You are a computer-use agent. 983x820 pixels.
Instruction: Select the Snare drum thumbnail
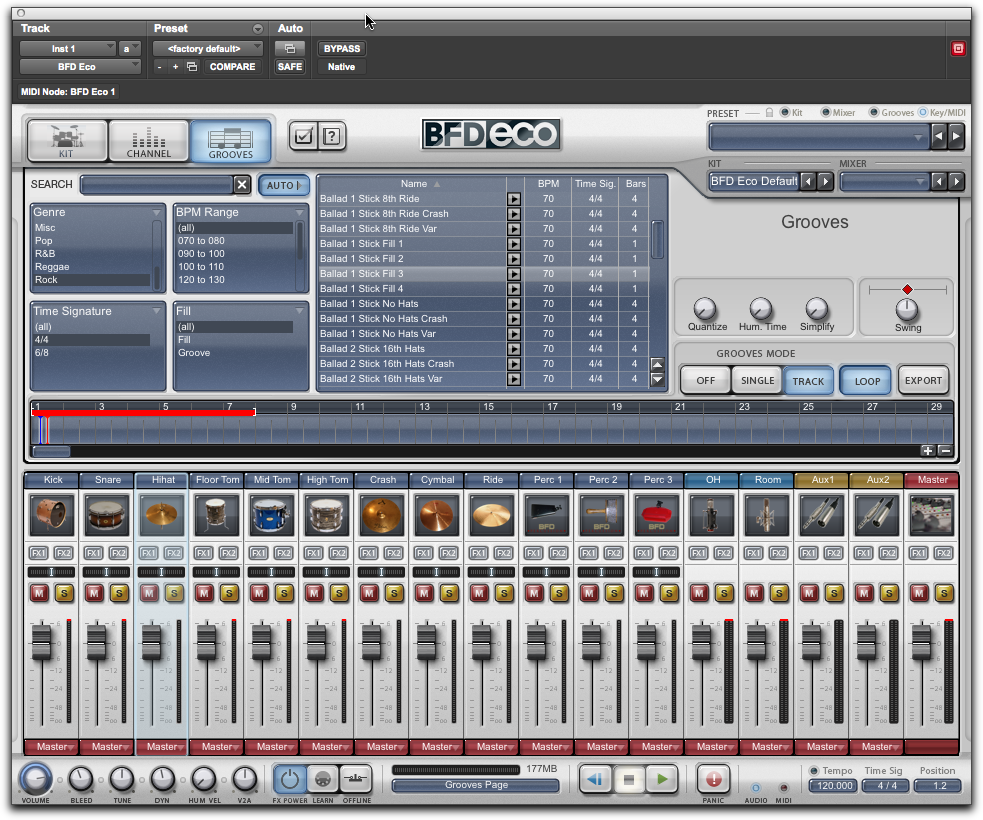coord(107,515)
